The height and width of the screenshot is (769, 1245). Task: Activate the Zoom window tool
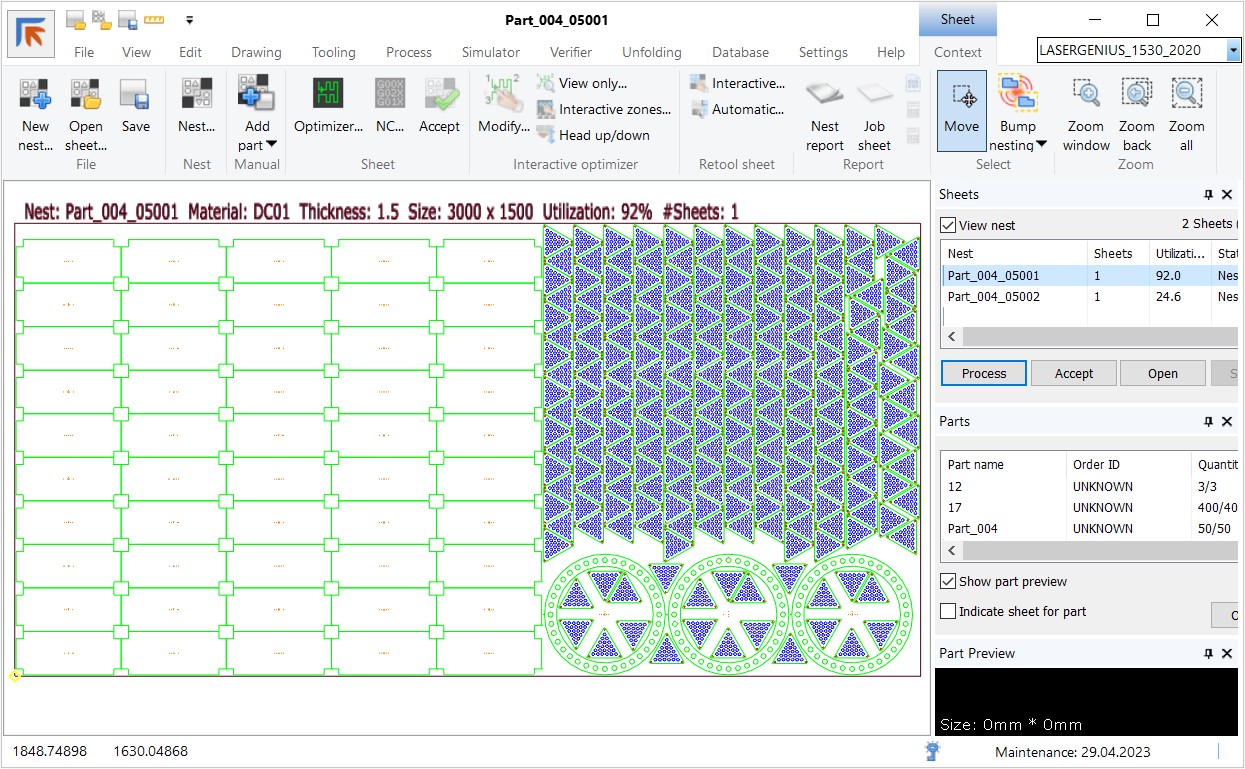[x=1086, y=95]
